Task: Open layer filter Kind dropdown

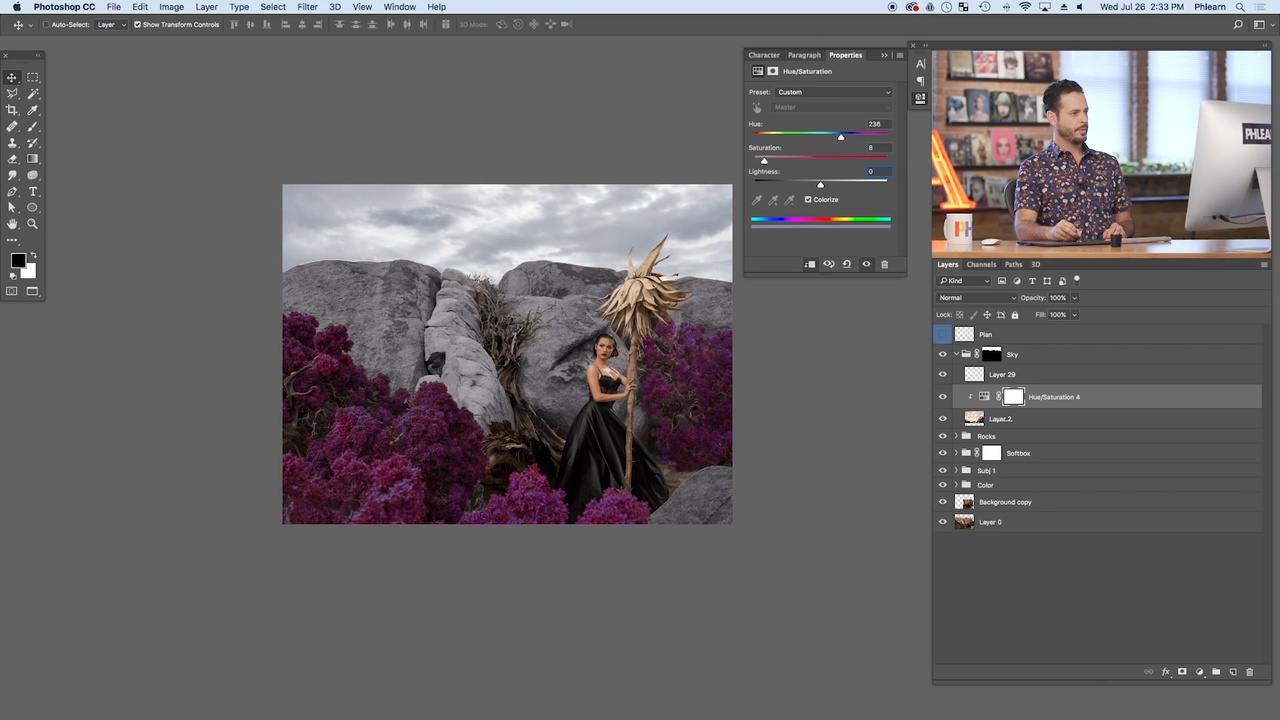Action: click(964, 281)
